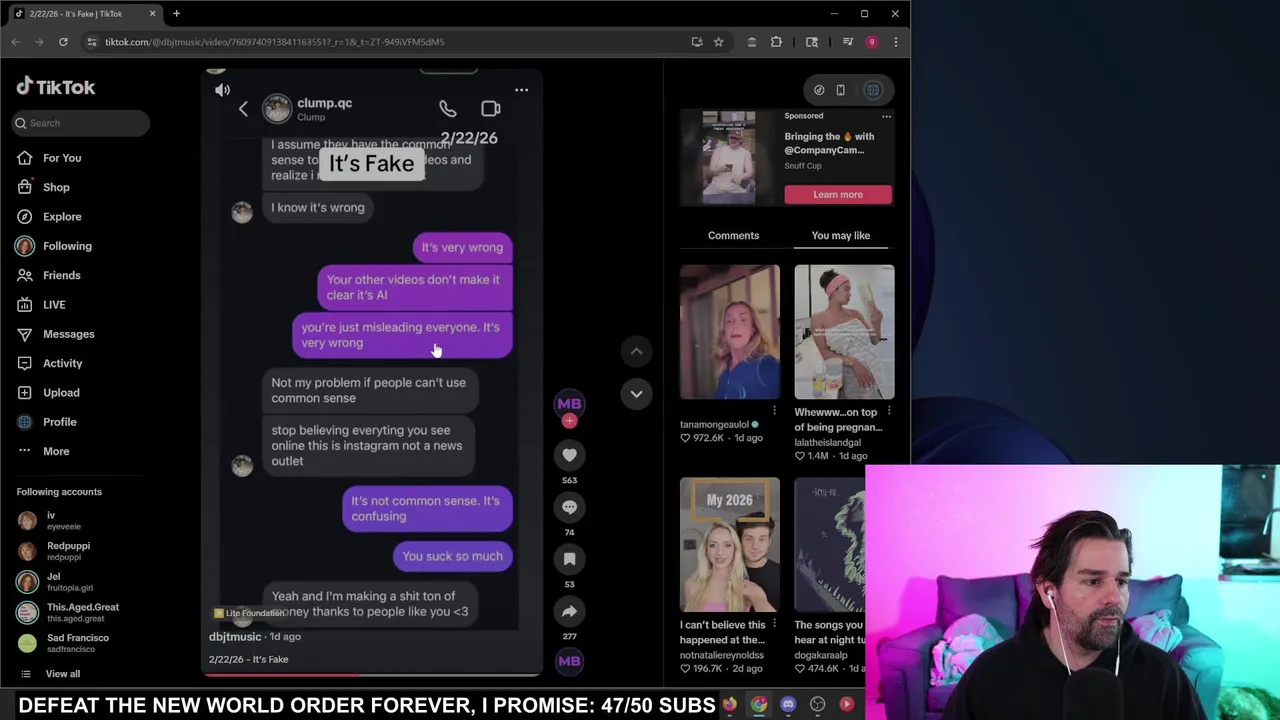Click the globe profile avatar at top right
This screenshot has height=720, width=1280.
873,90
